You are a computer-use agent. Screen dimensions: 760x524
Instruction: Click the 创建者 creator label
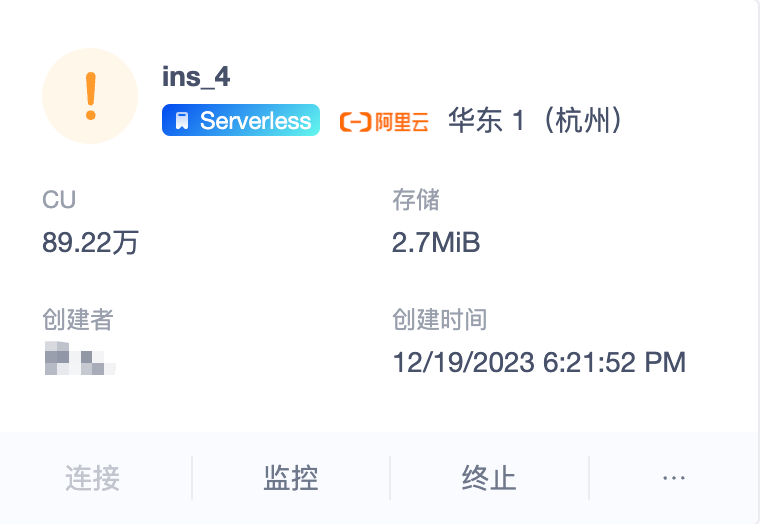[77, 320]
